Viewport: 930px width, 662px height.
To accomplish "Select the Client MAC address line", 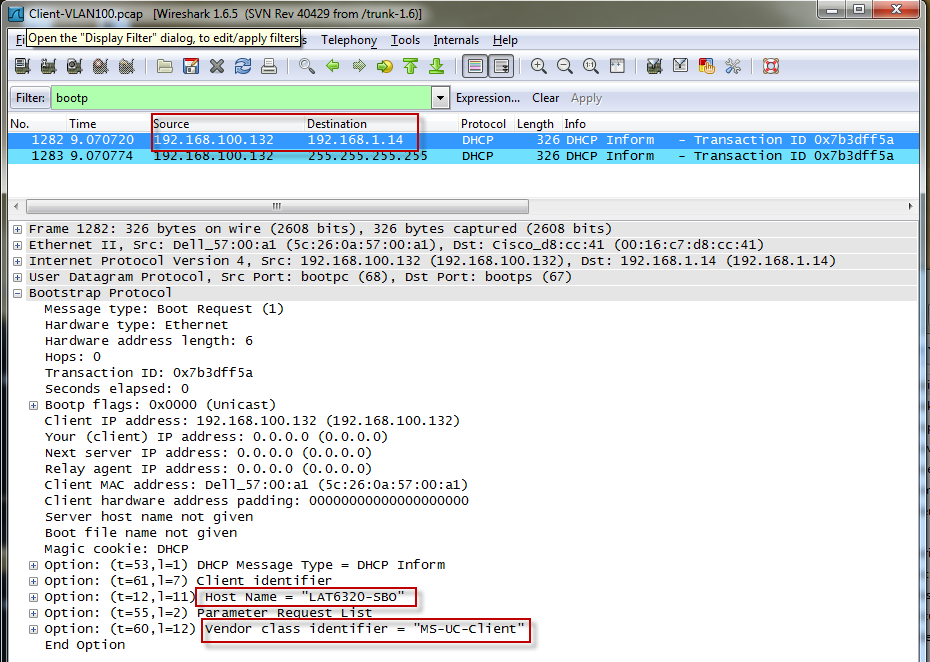I will click(256, 485).
